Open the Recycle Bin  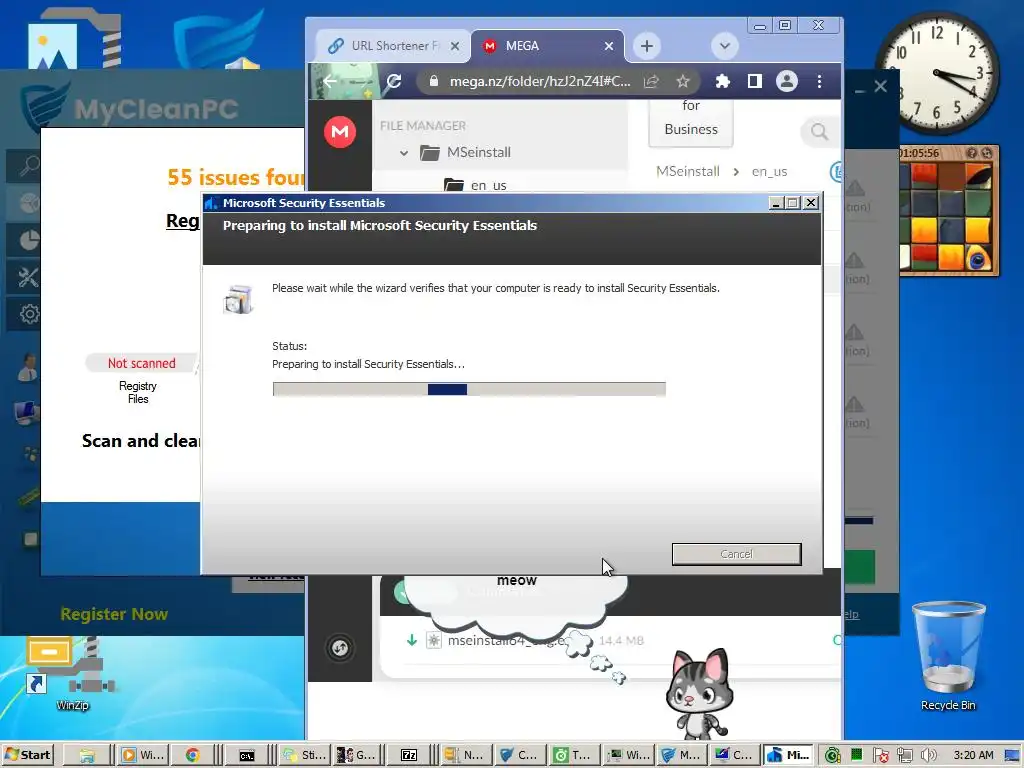[948, 656]
